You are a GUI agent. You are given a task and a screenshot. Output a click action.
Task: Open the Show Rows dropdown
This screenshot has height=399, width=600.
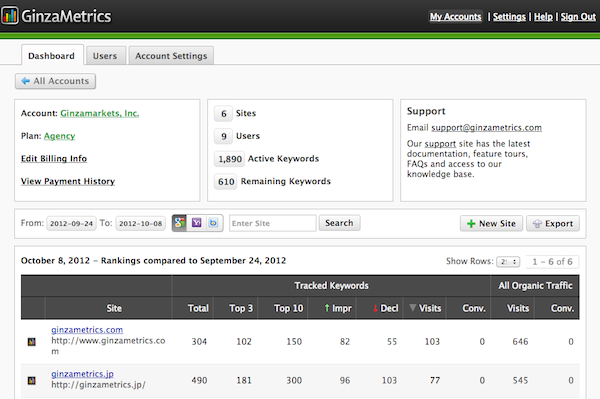[508, 262]
